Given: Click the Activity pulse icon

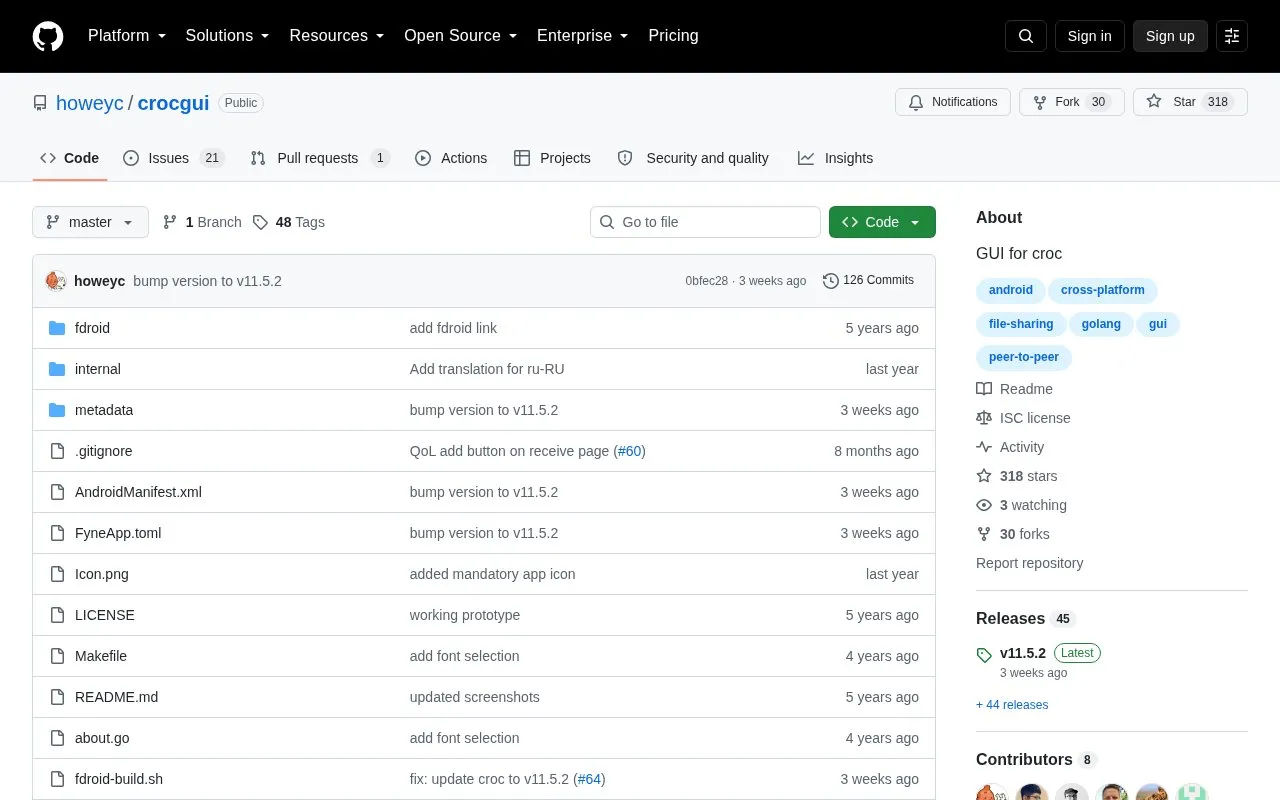Looking at the screenshot, I should point(984,447).
